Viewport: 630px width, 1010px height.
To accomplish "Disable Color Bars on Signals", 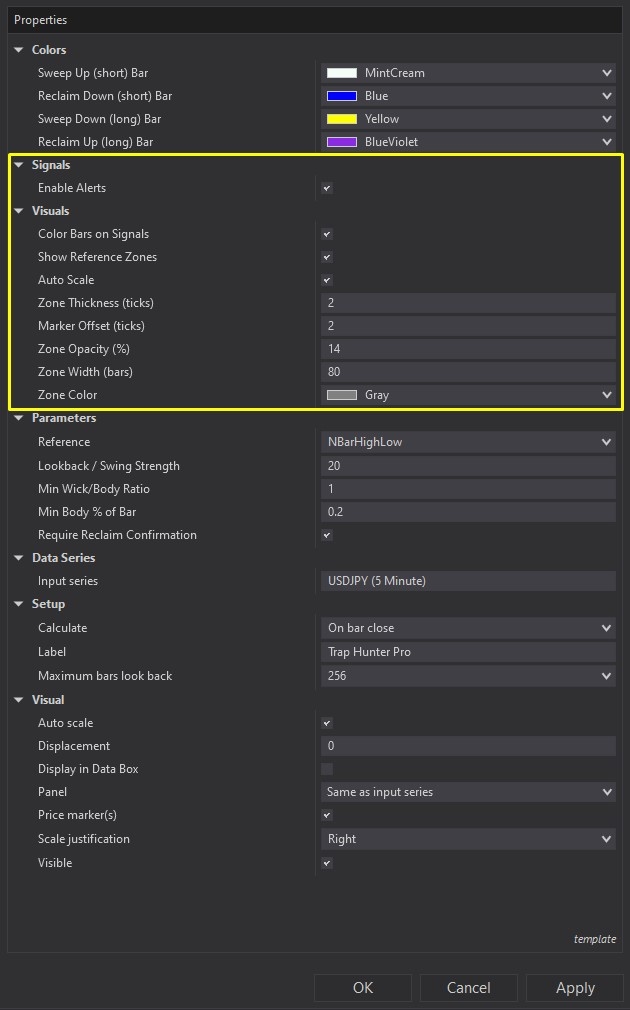I will [x=326, y=233].
